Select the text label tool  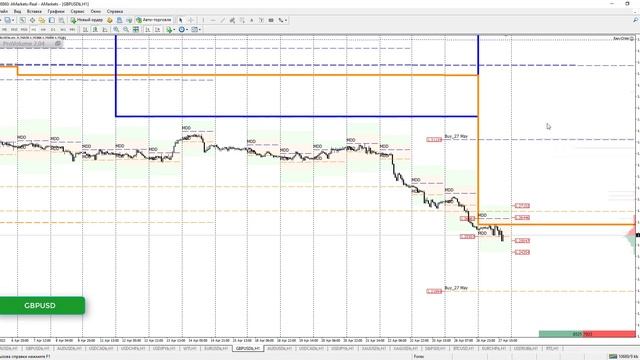coord(261,20)
